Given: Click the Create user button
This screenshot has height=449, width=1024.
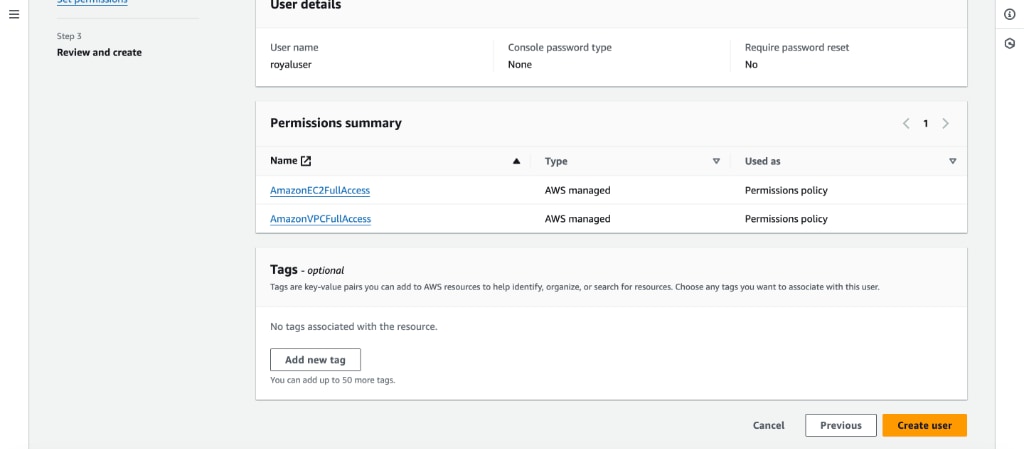Looking at the screenshot, I should [924, 426].
